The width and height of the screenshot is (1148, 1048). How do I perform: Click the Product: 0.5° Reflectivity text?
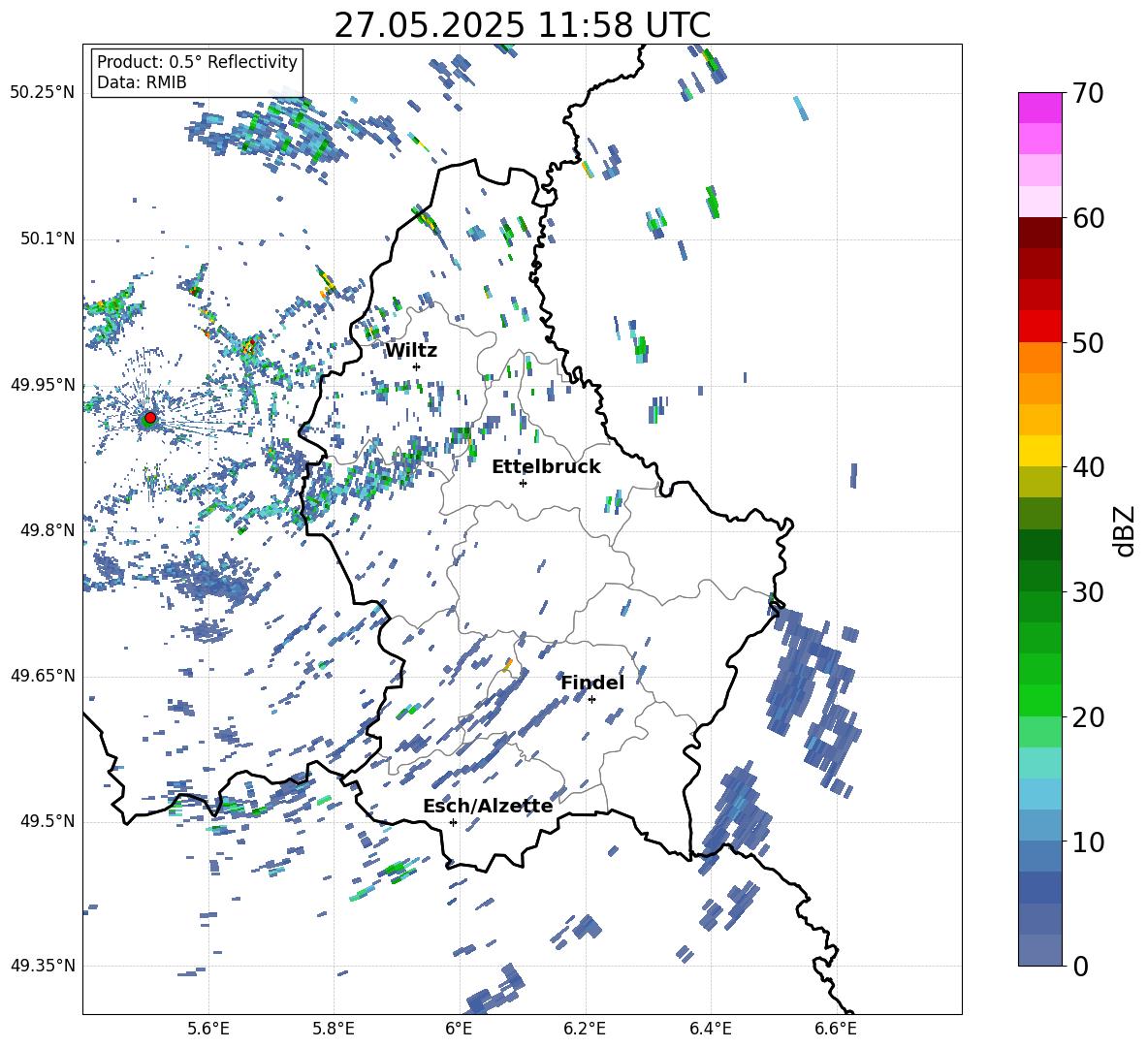197,61
